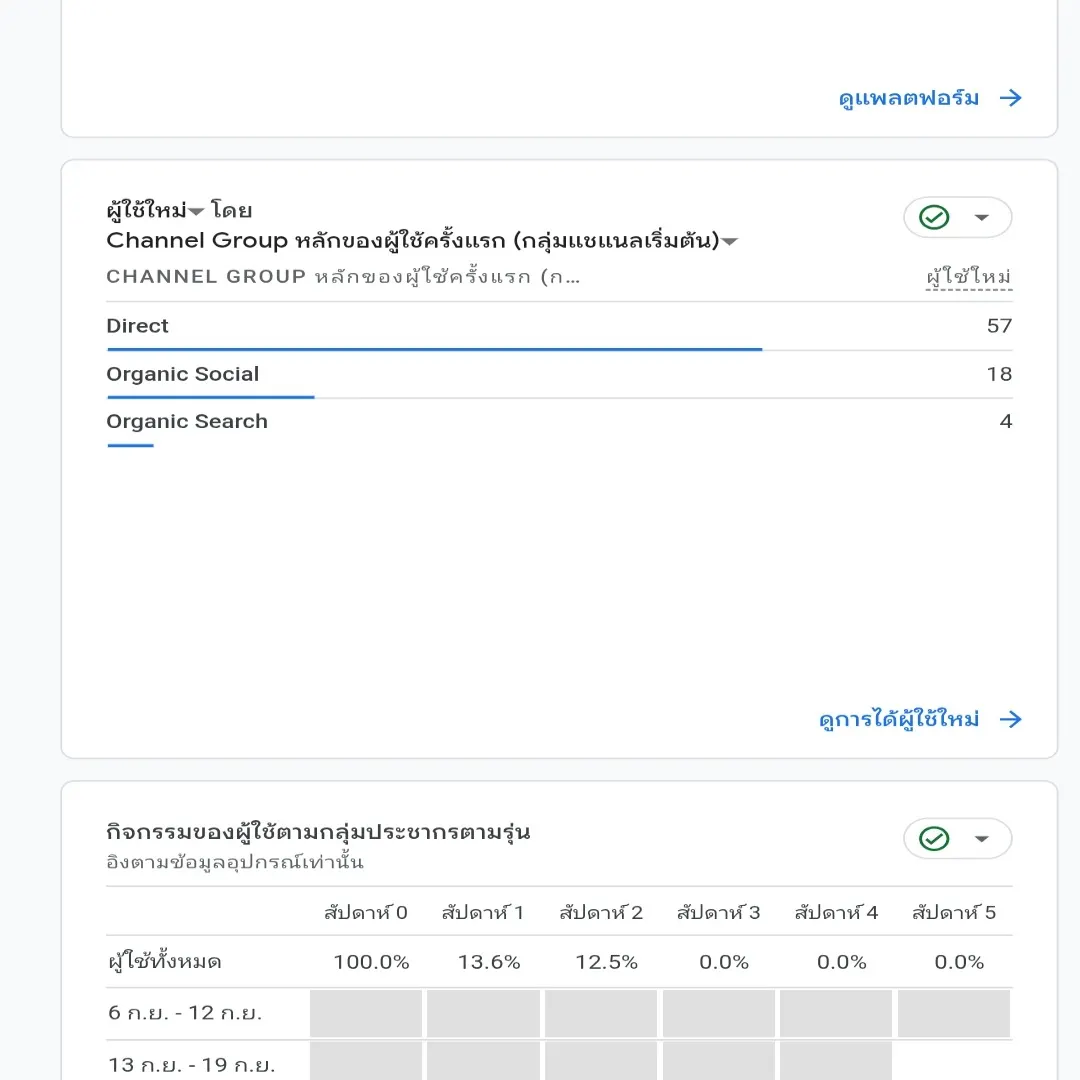Click the 12.5% retention cell
The image size is (1080, 1080).
point(607,962)
